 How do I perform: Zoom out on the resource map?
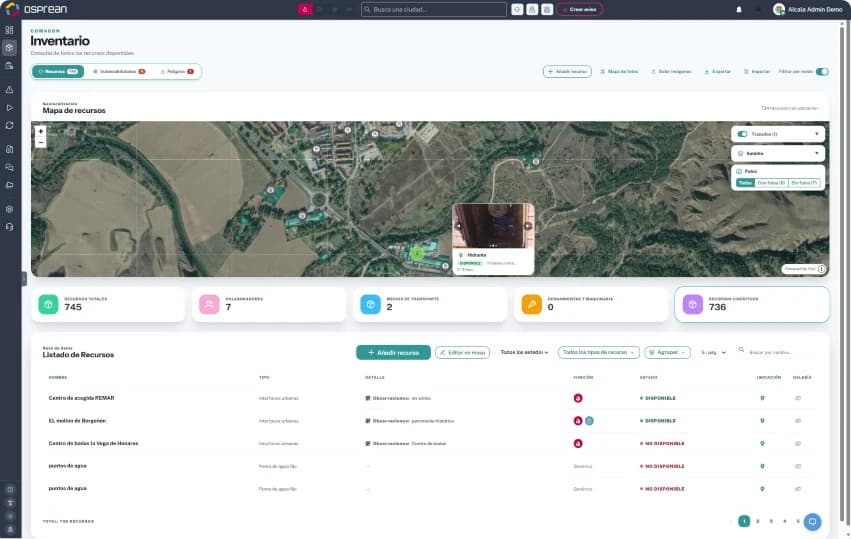[x=41, y=142]
